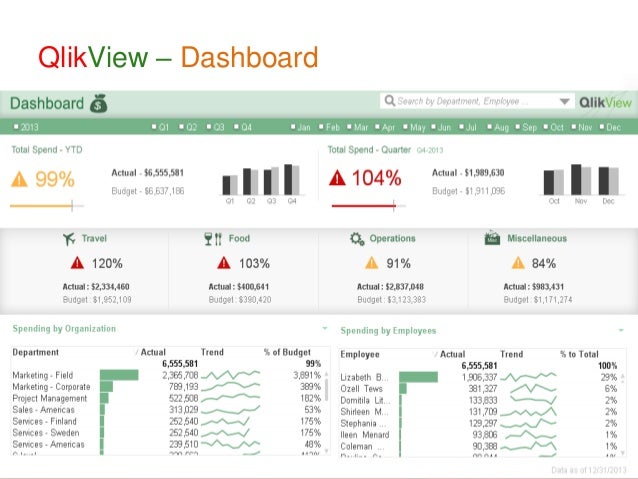
Task: Click the Employee column header
Action: pyautogui.click(x=360, y=354)
